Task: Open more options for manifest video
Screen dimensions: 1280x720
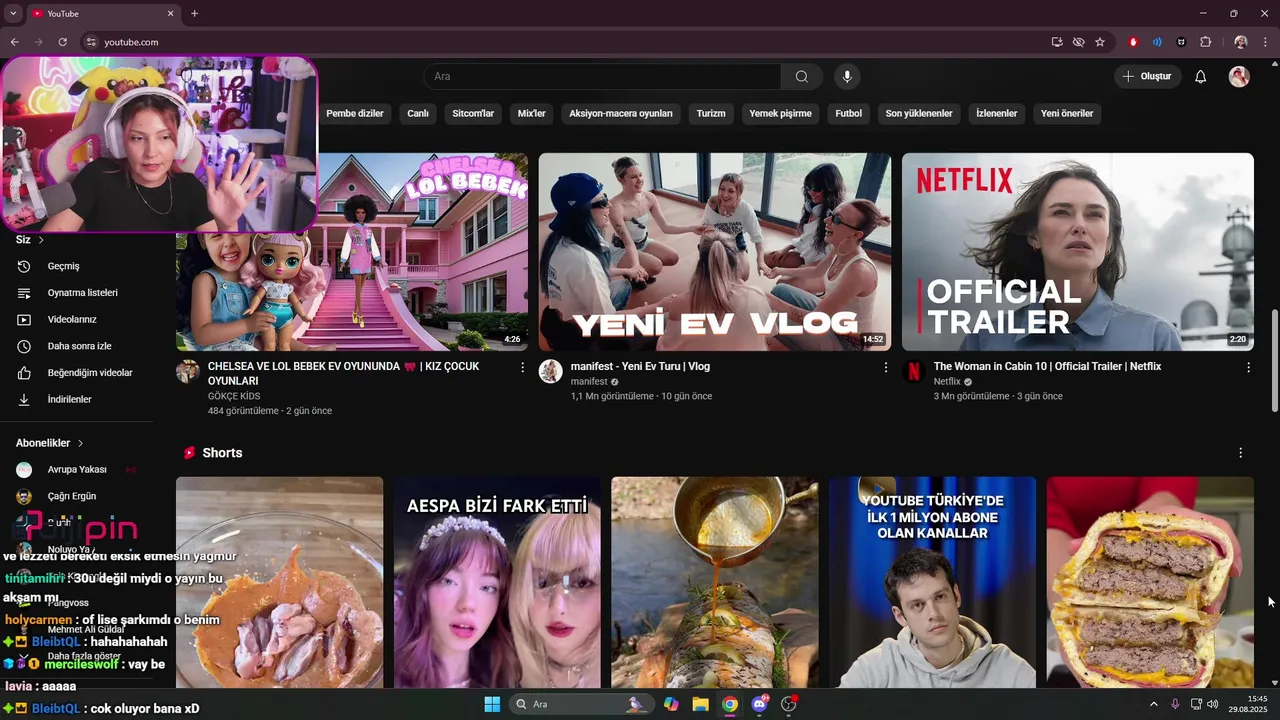Action: click(x=885, y=368)
